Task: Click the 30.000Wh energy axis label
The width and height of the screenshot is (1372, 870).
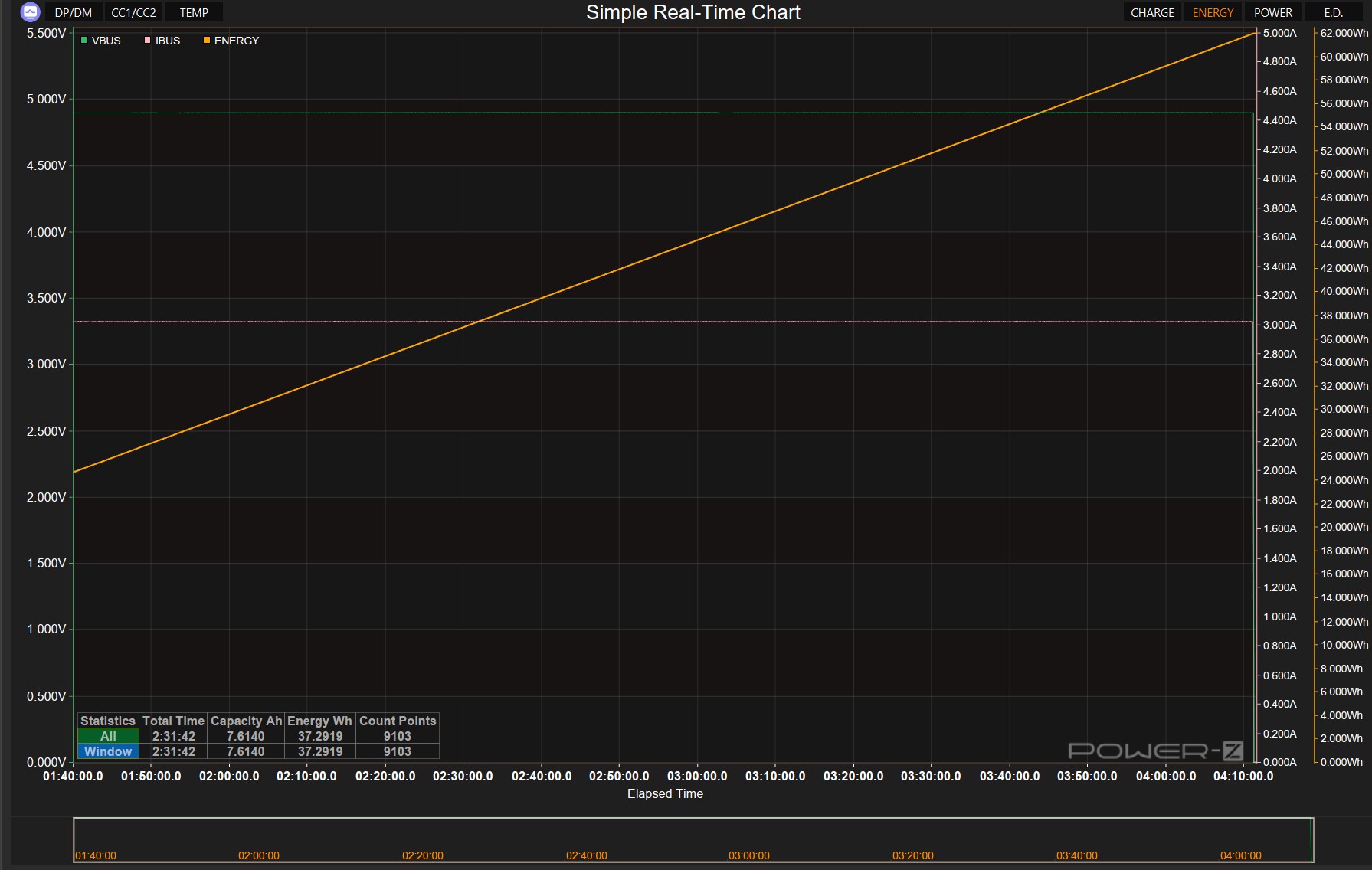Action: [1344, 409]
